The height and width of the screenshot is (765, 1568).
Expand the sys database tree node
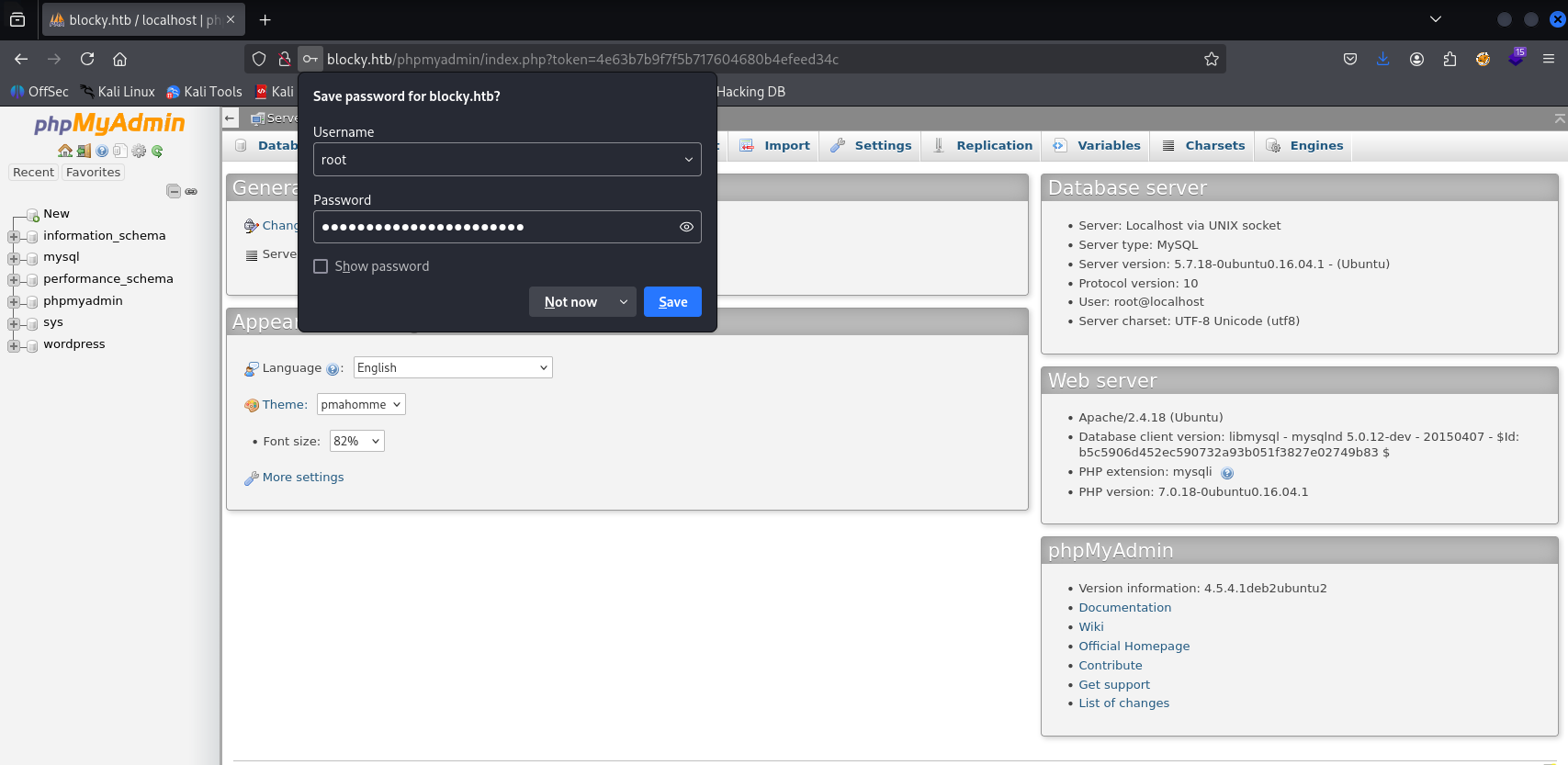14,323
